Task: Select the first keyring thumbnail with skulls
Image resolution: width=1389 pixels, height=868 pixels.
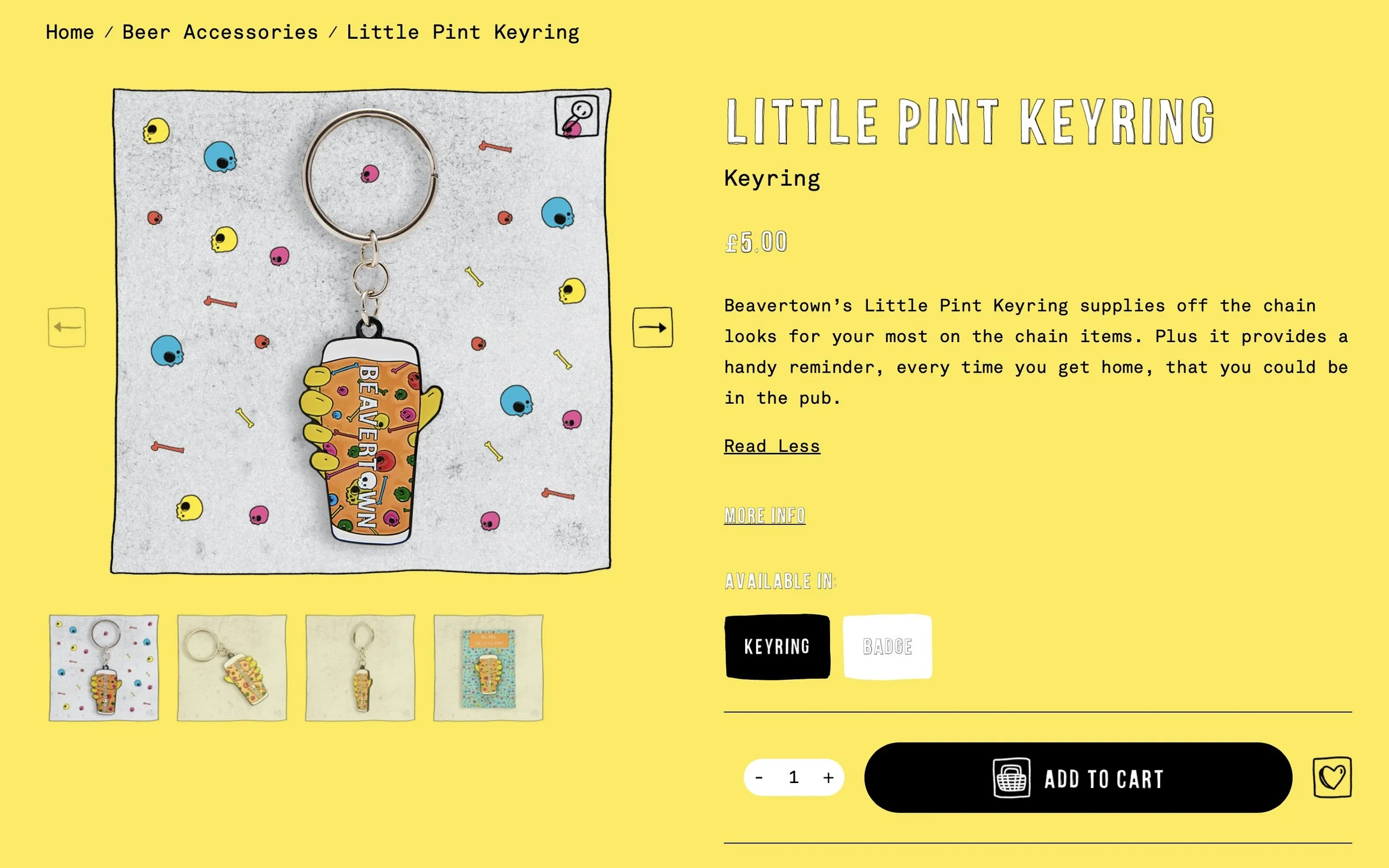Action: 104,668
